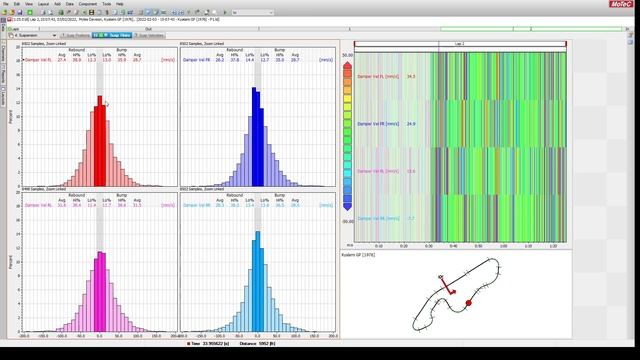
Task: Click the green play arrow in toolbar
Action: pos(225,13)
